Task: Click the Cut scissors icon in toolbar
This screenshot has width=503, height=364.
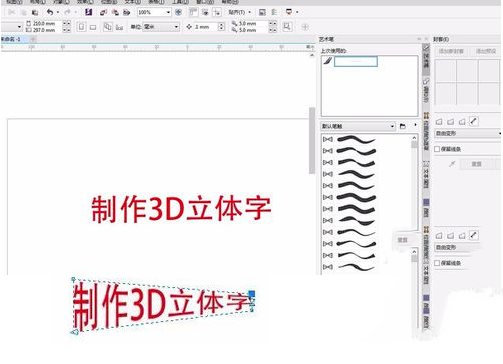Action: coord(12,12)
